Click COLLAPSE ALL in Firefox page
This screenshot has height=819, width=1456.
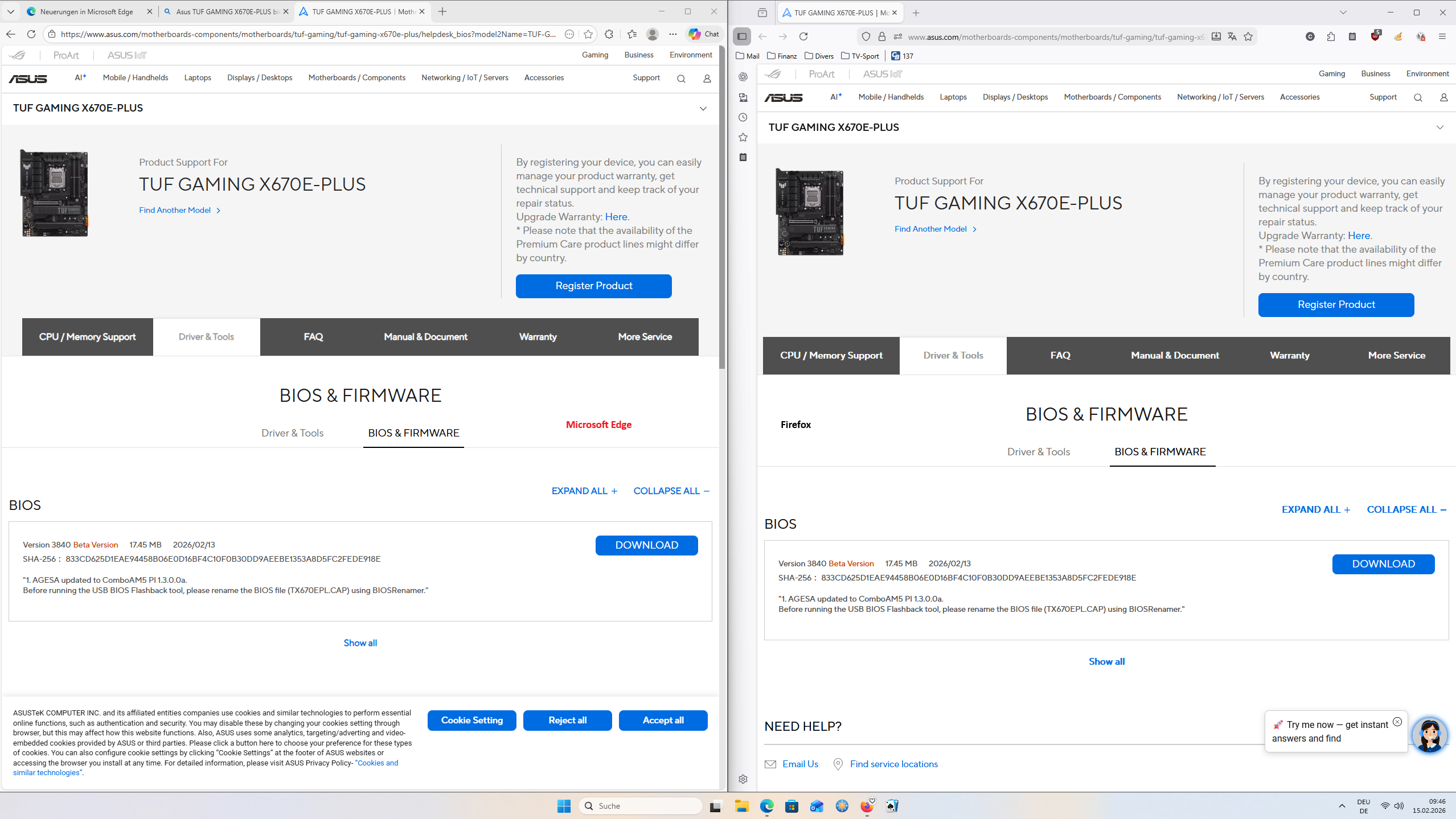[x=1406, y=509]
